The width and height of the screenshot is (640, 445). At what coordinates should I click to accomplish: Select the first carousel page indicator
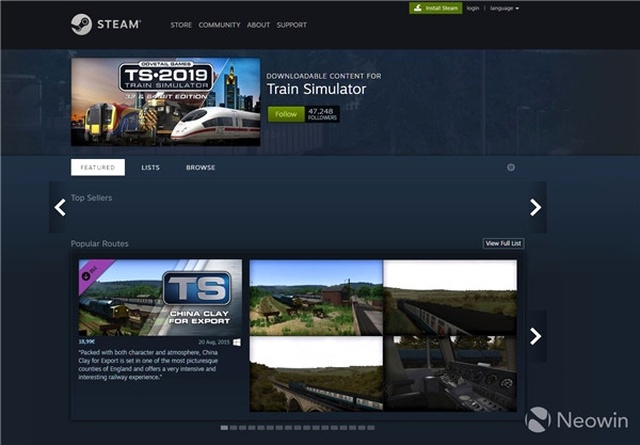click(x=224, y=428)
